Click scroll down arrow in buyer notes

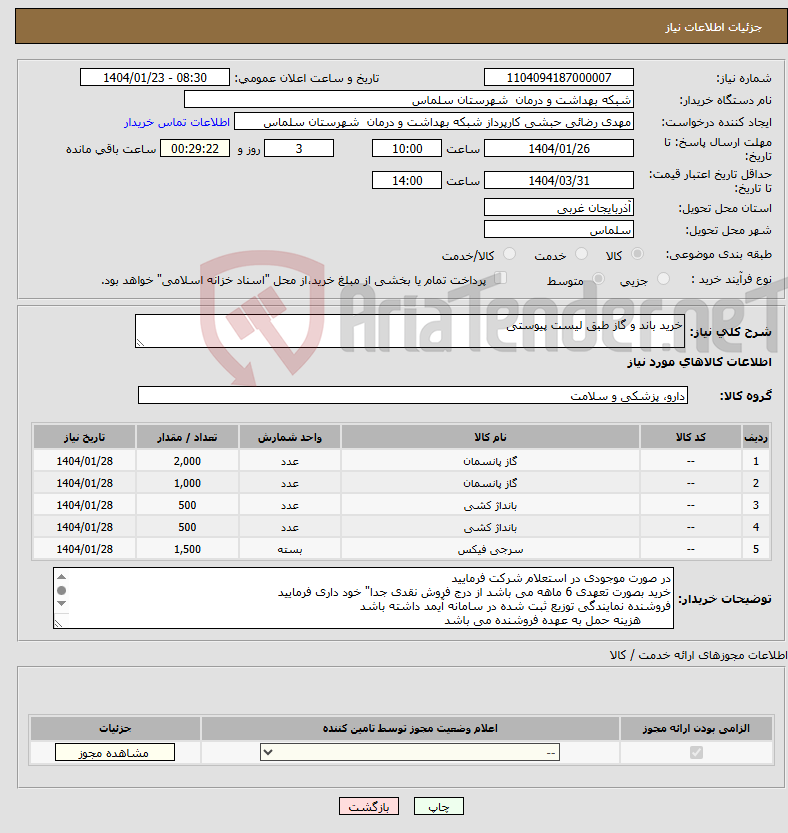click(x=62, y=604)
